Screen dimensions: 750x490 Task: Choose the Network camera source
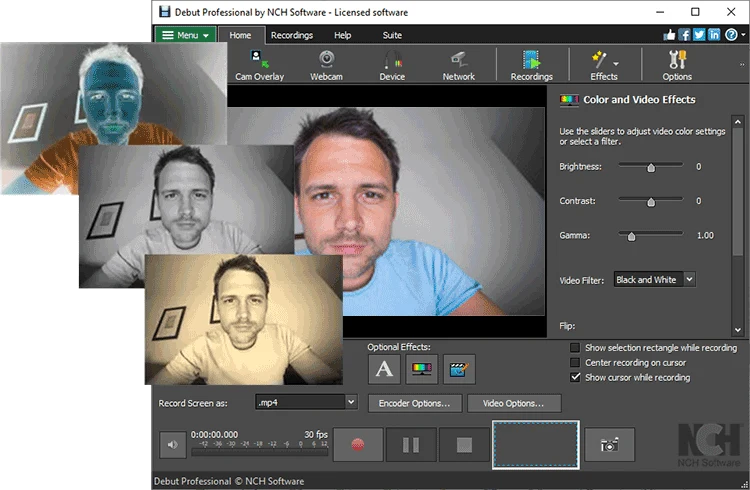pos(458,66)
